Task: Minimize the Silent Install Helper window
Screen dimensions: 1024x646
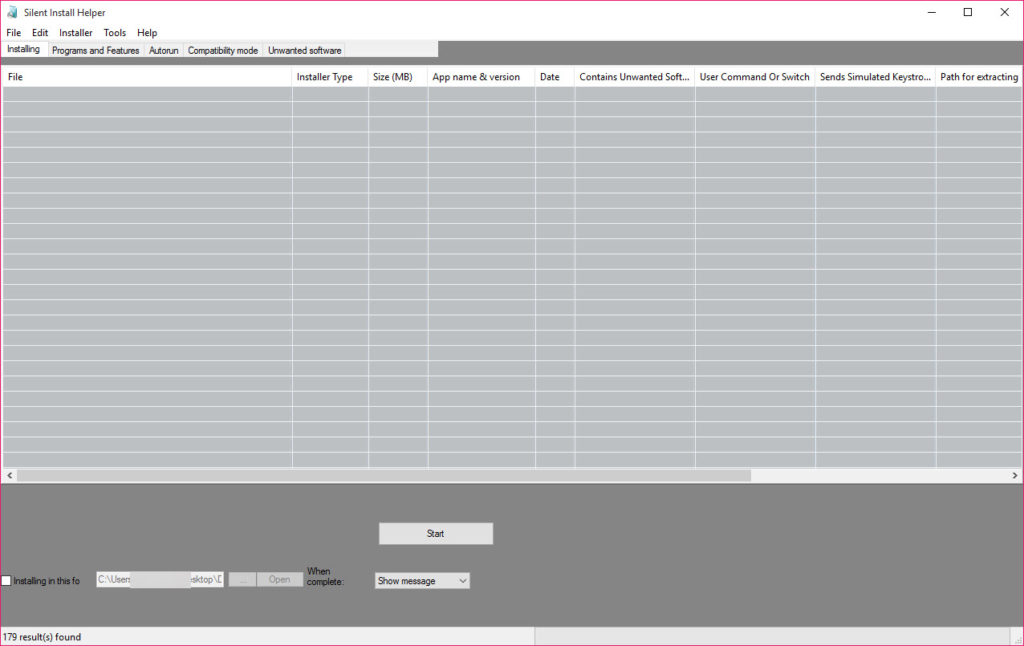Action: [932, 12]
